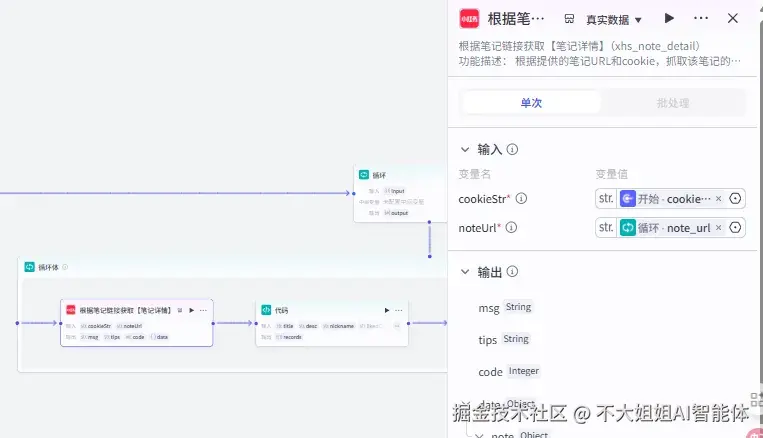
Task: Click the info icon next to noteUrl
Action: pyautogui.click(x=511, y=227)
